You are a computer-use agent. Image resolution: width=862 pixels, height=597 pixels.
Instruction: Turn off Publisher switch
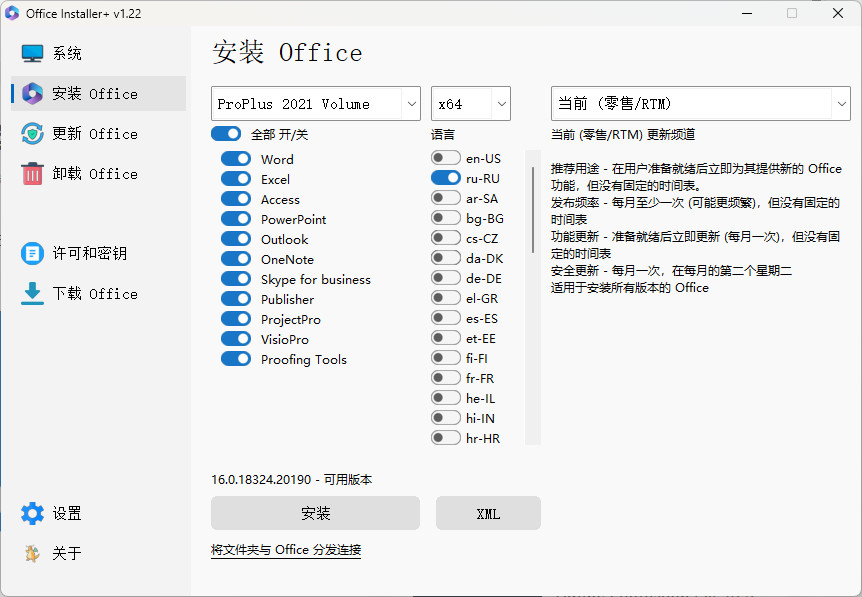[x=236, y=298]
